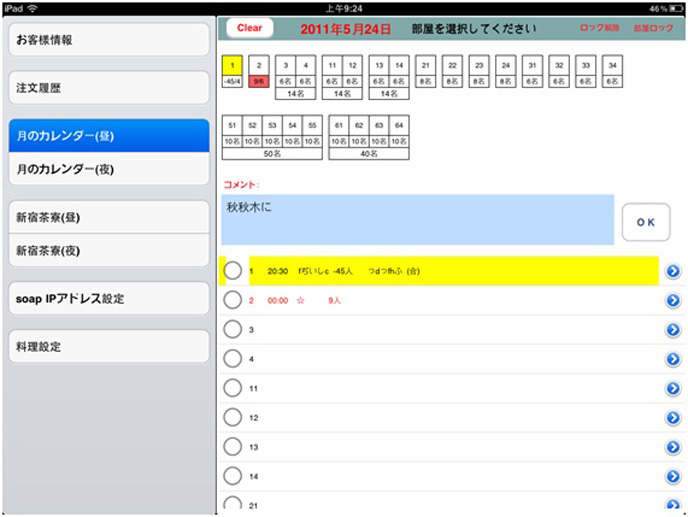Open 月のカレンダー(夜) in the sidebar
Screen dimensions: 688x517
coord(108,170)
